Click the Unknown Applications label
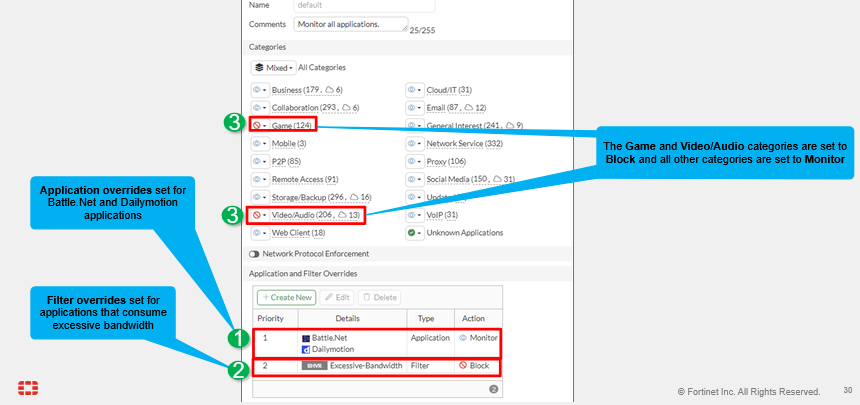 465,233
